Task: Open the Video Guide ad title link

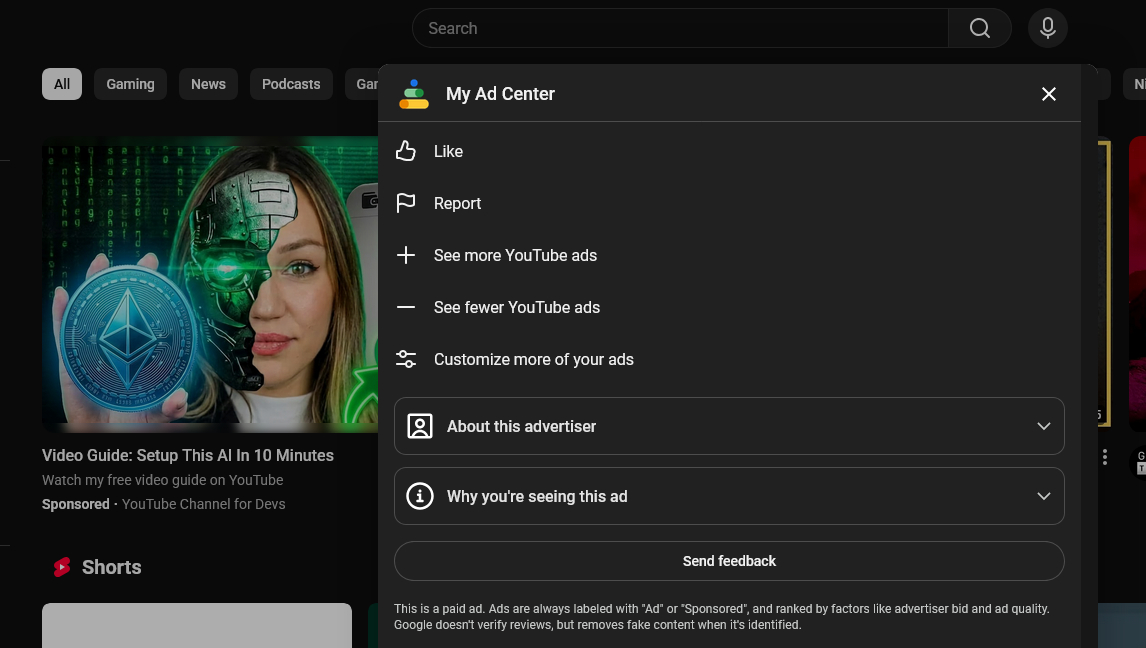Action: [x=188, y=455]
